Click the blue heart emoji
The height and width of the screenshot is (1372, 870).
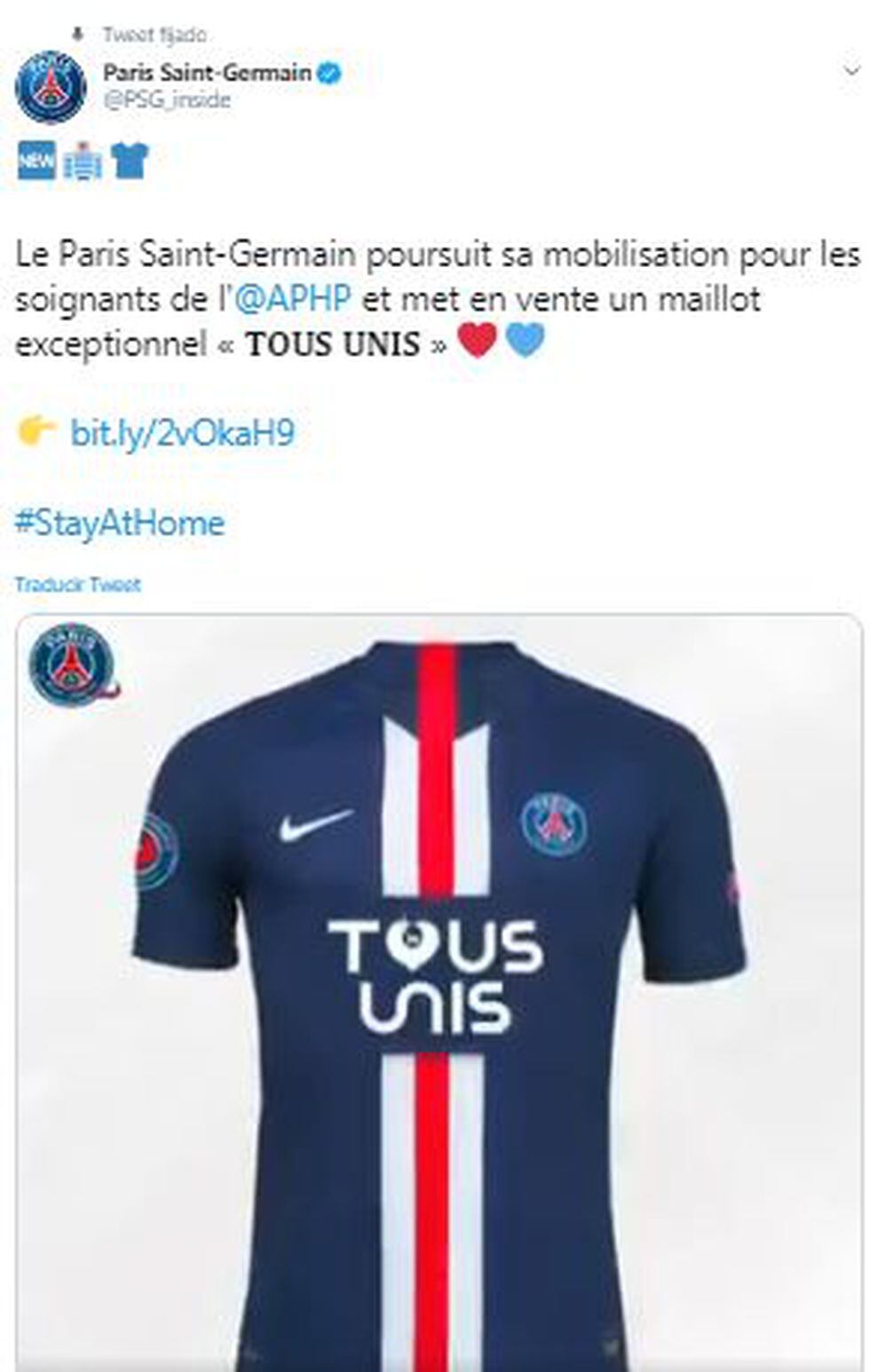[x=525, y=341]
